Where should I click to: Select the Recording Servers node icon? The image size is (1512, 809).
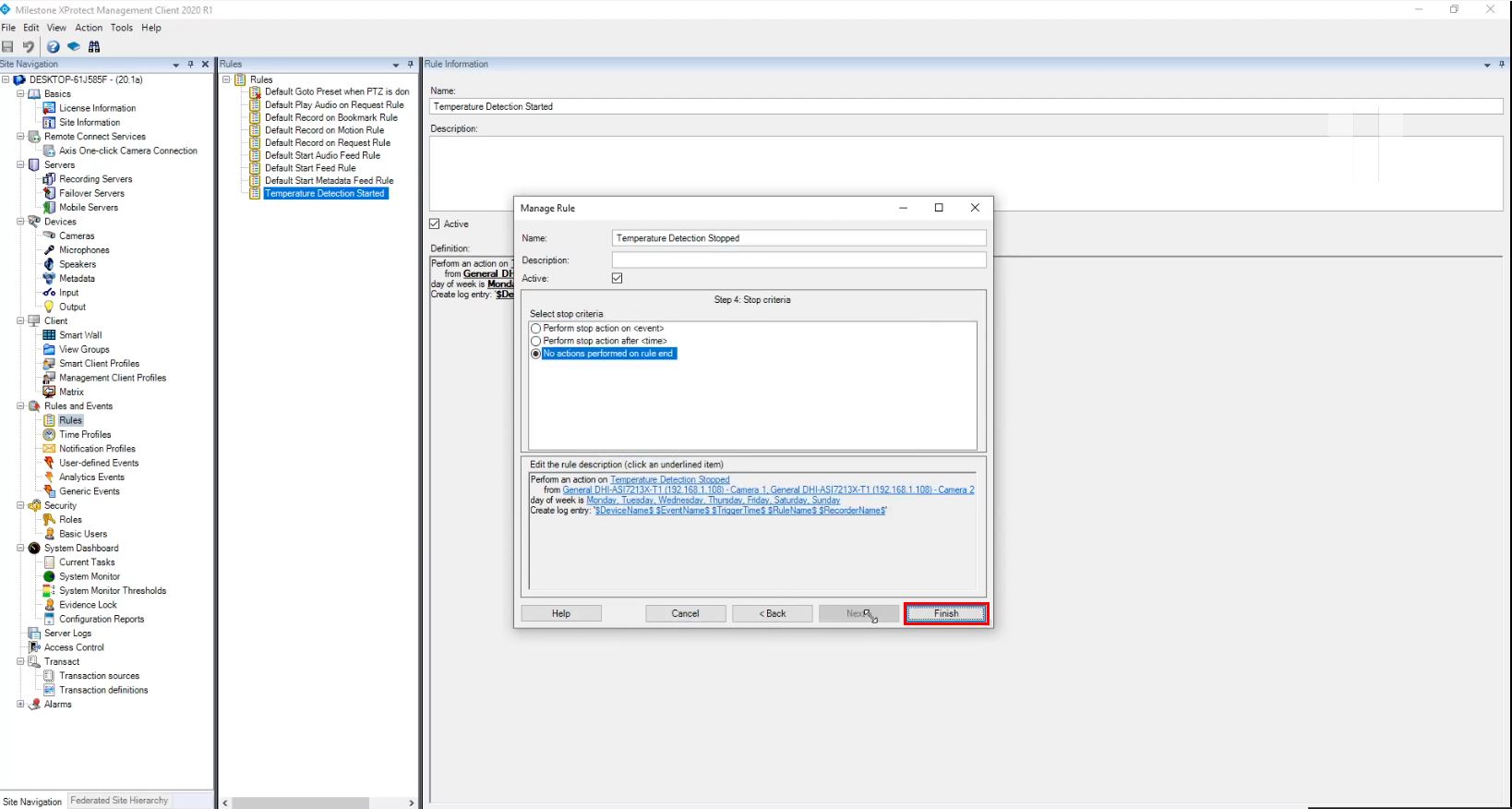[x=50, y=179]
